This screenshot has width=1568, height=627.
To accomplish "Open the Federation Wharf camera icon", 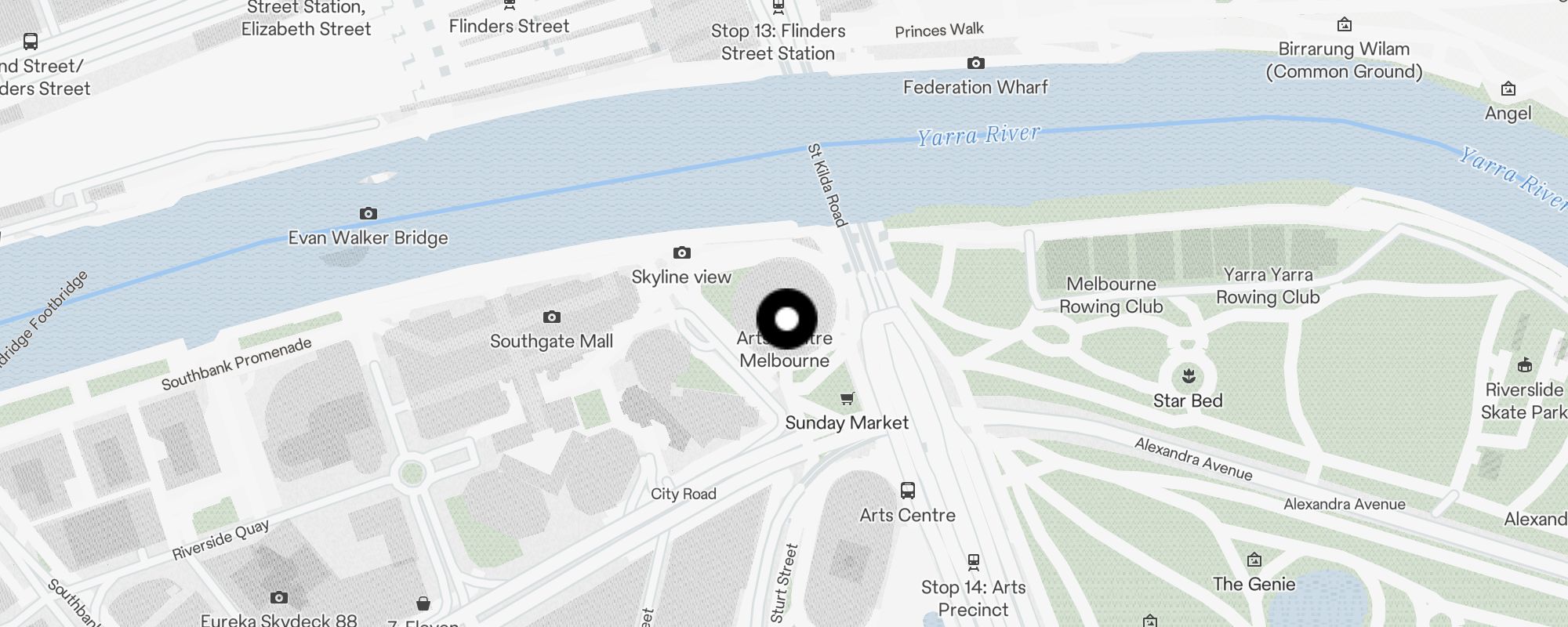I will click(976, 63).
